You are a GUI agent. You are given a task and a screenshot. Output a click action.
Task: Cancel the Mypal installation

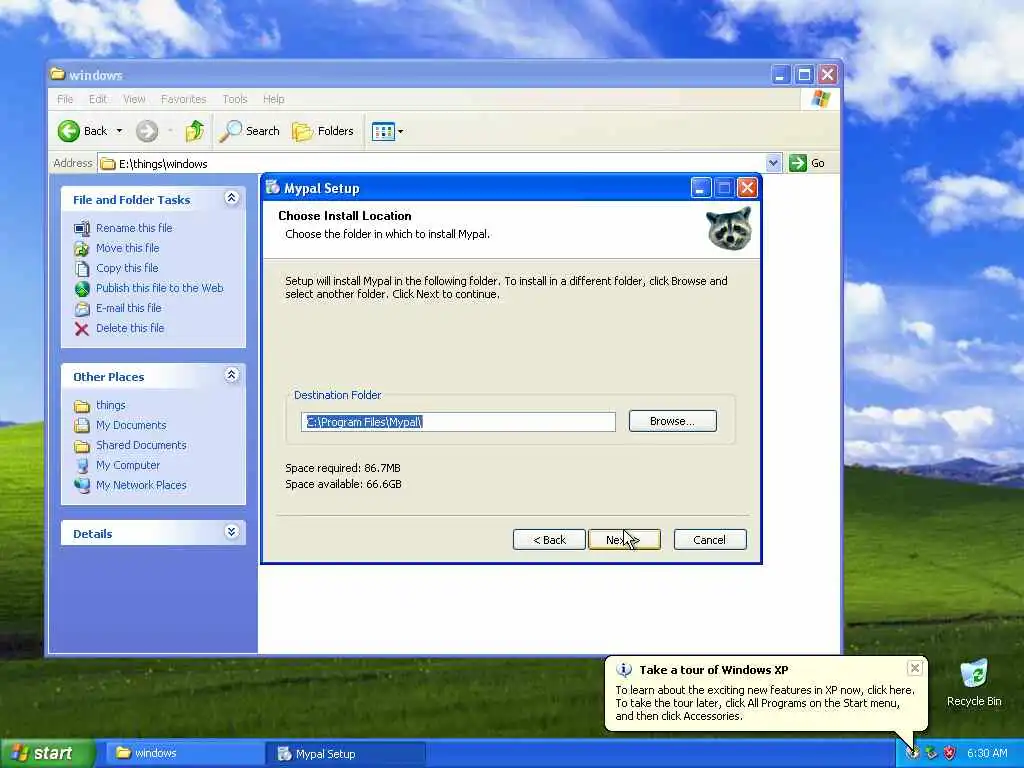pyautogui.click(x=710, y=539)
